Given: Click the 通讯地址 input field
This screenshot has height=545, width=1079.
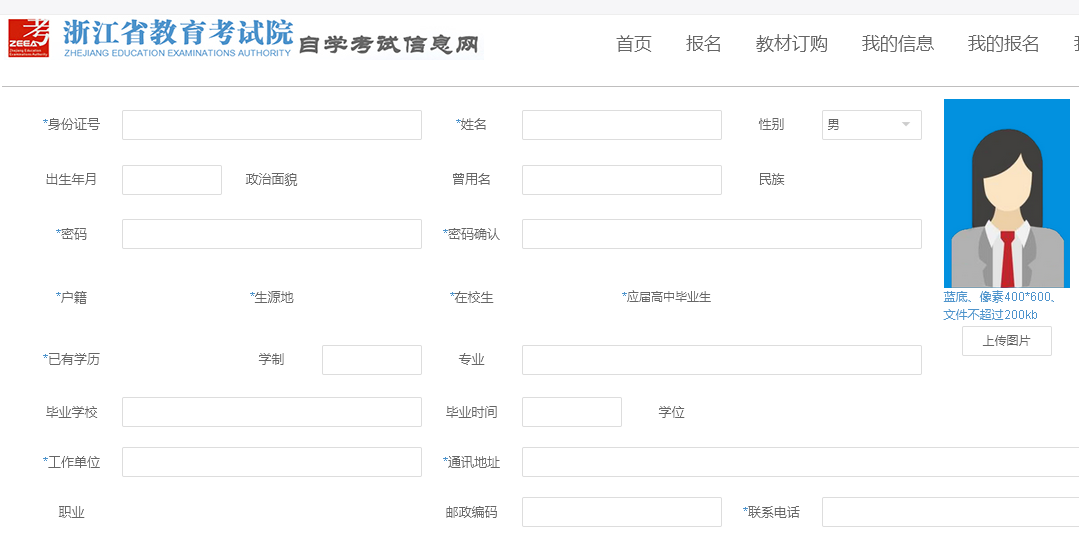Looking at the screenshot, I should pos(800,462).
